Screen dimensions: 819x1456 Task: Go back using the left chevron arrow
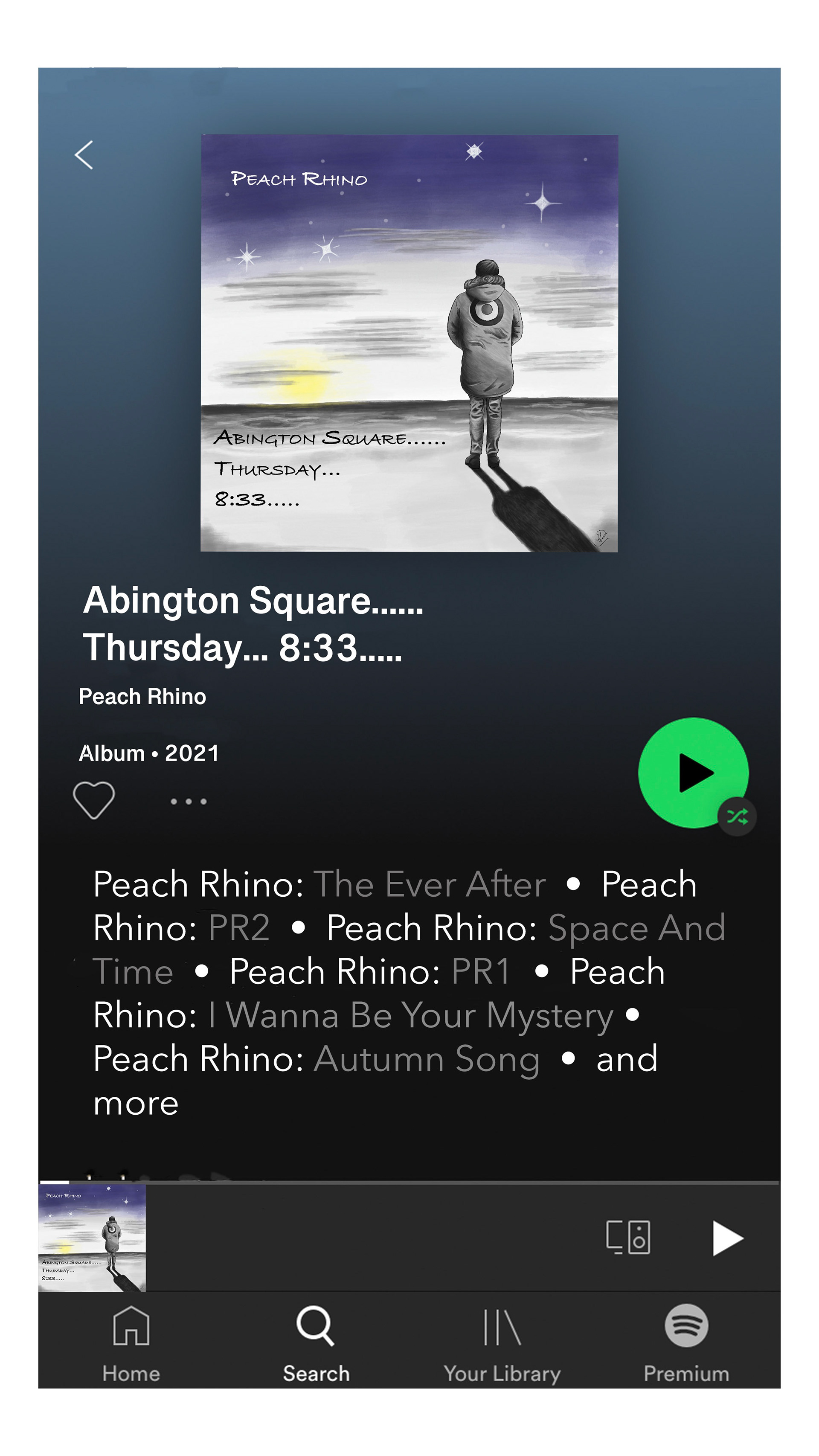click(84, 155)
